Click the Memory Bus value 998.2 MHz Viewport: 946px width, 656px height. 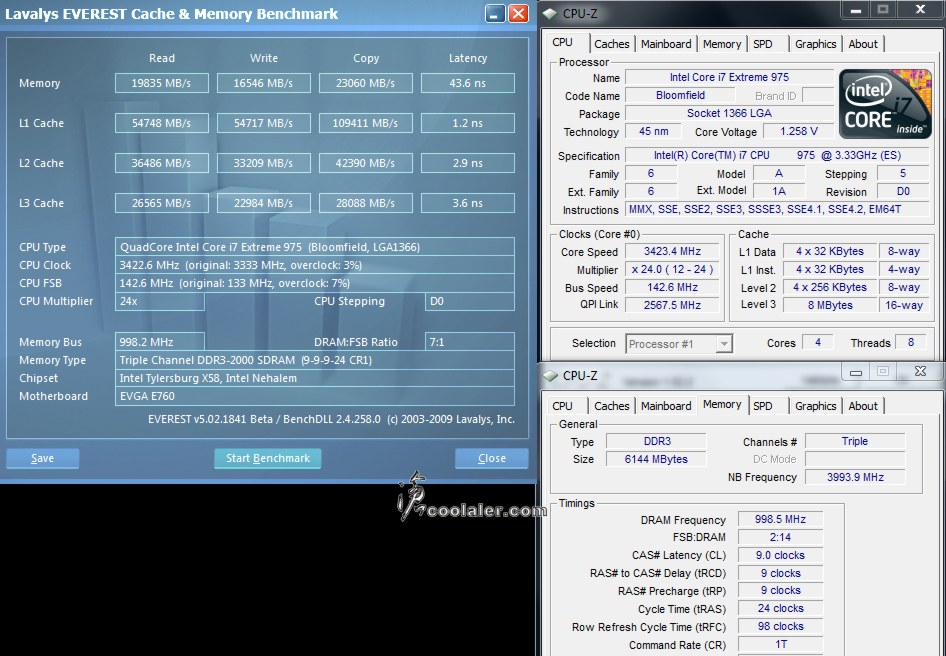[x=160, y=342]
